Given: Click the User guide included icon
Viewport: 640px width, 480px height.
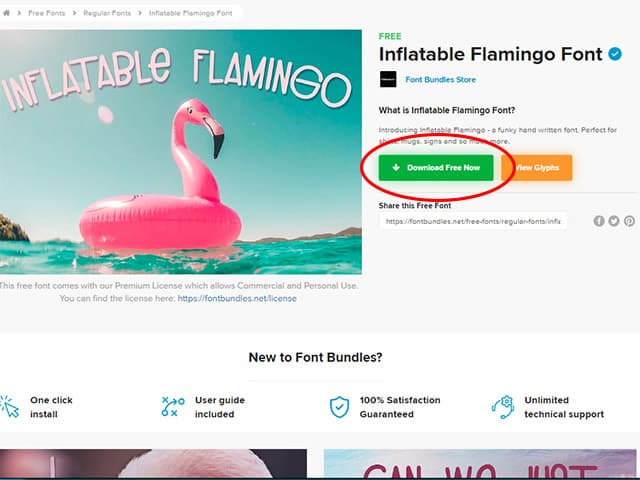Looking at the screenshot, I should point(173,407).
